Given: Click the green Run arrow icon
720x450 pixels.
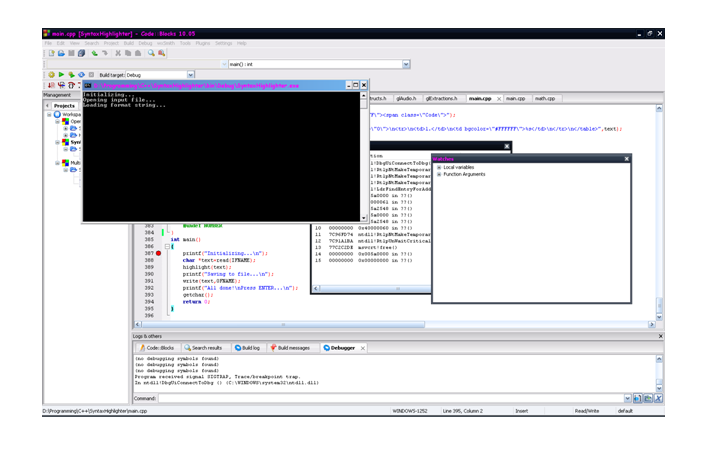Looking at the screenshot, I should 61,74.
